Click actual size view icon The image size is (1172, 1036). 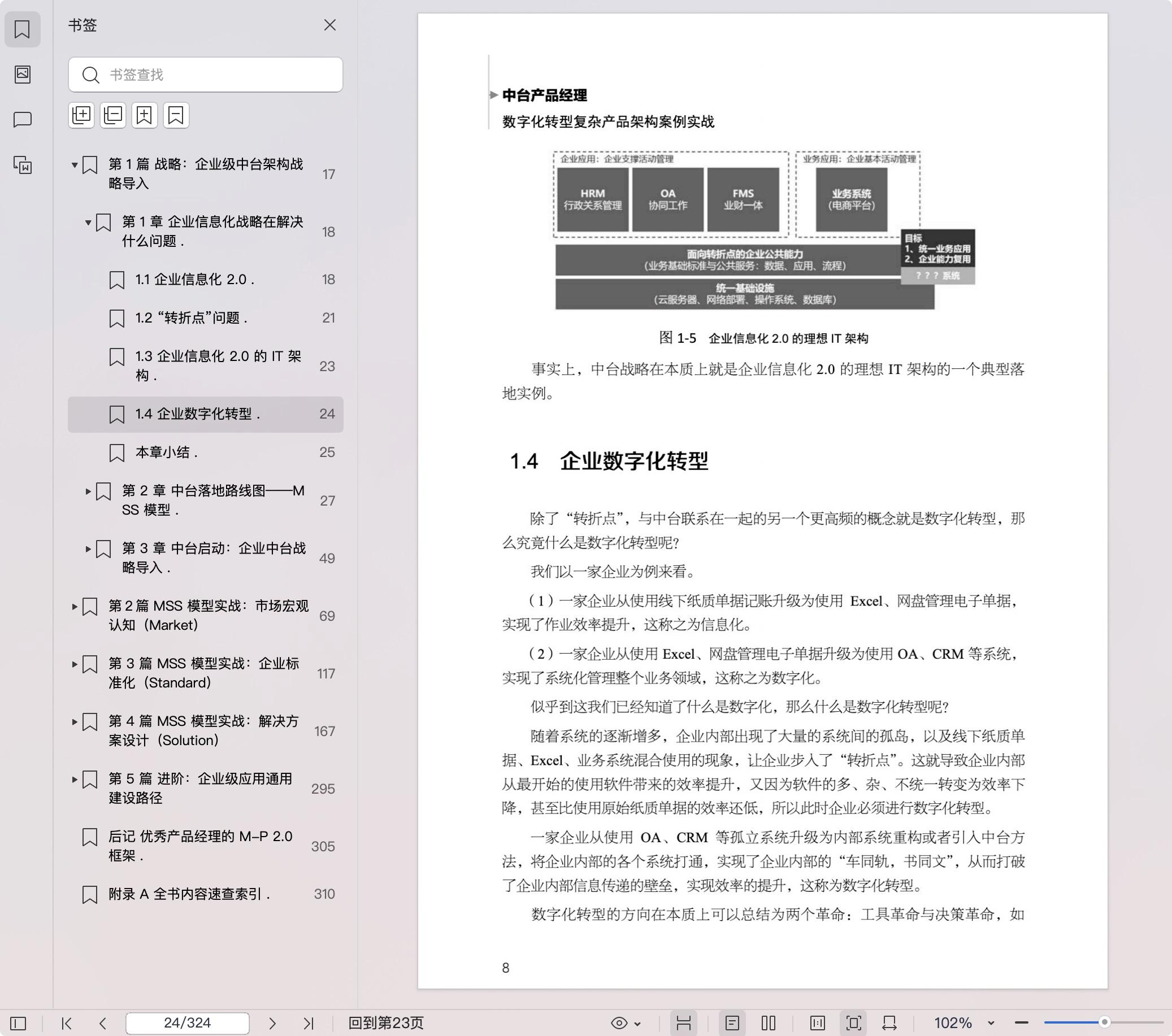click(818, 1024)
